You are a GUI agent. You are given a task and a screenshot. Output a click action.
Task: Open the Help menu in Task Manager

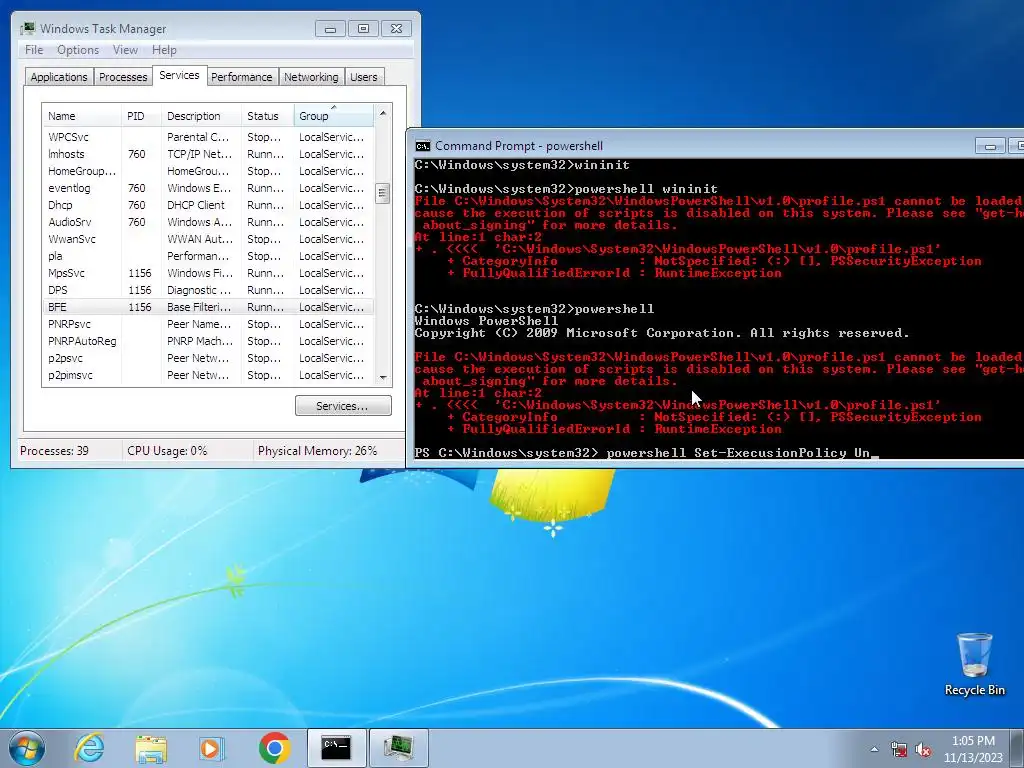point(164,50)
